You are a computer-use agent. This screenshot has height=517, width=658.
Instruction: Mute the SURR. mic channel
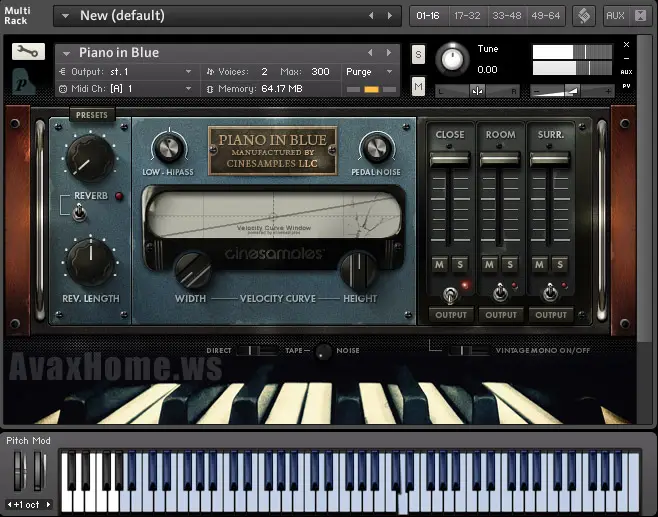point(539,264)
